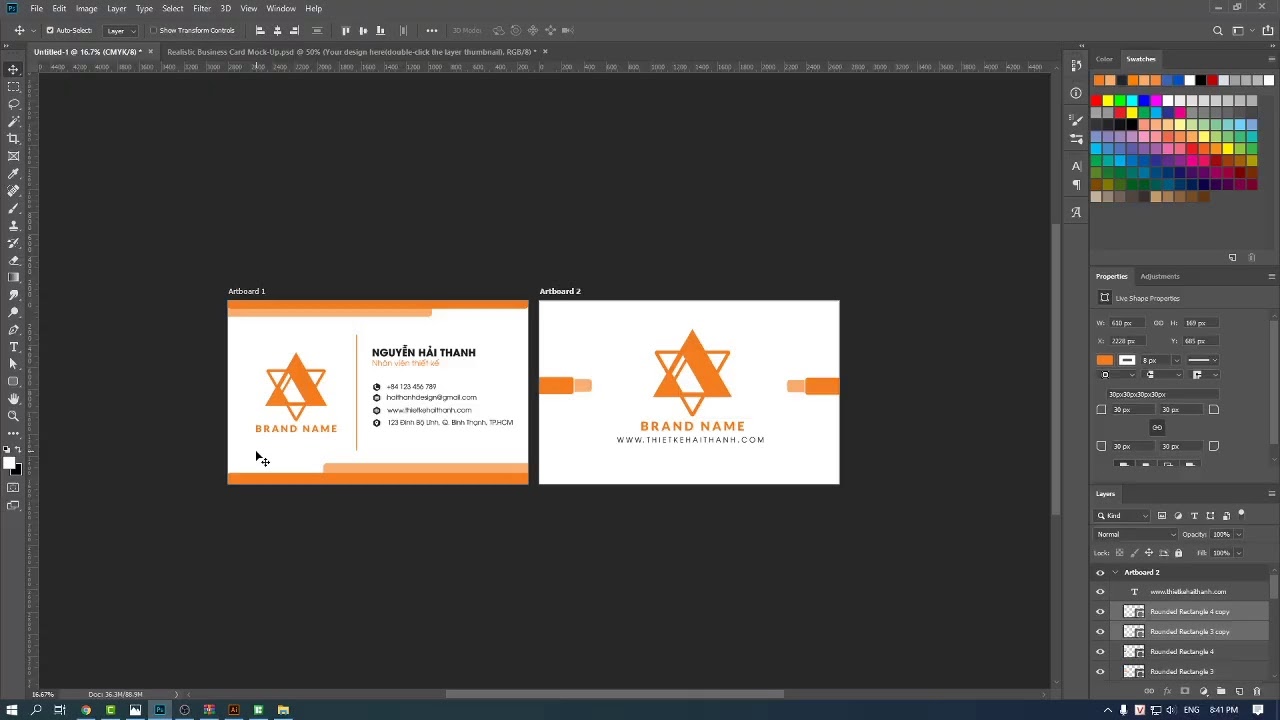
Task: Click the foreground color swatch
Action: tap(9, 463)
